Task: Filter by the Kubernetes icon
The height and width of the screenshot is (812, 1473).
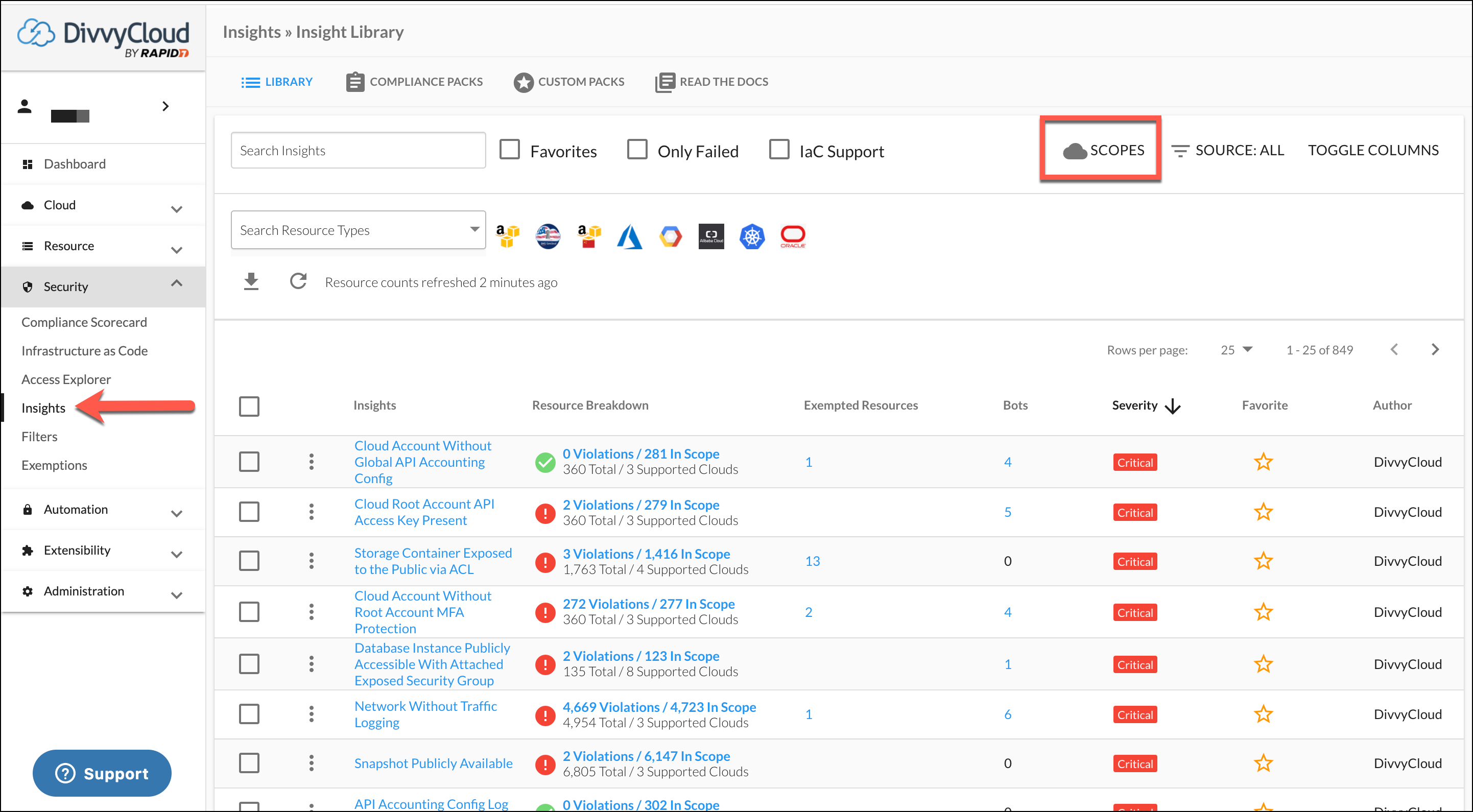Action: 752,235
